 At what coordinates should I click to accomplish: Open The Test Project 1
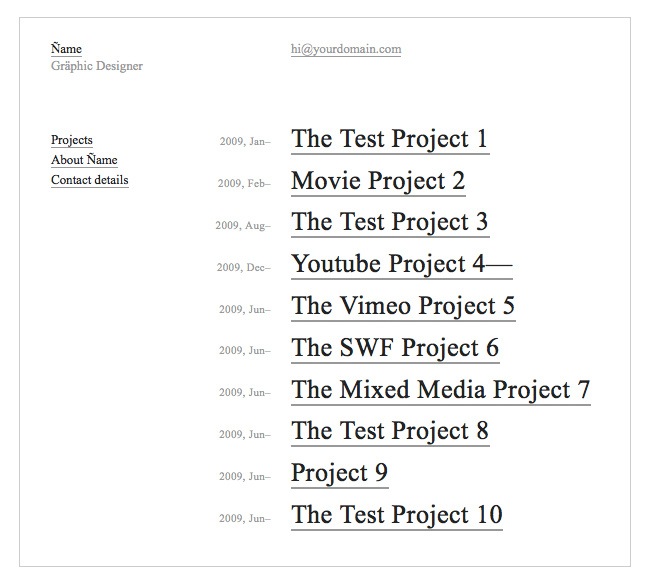pos(389,139)
